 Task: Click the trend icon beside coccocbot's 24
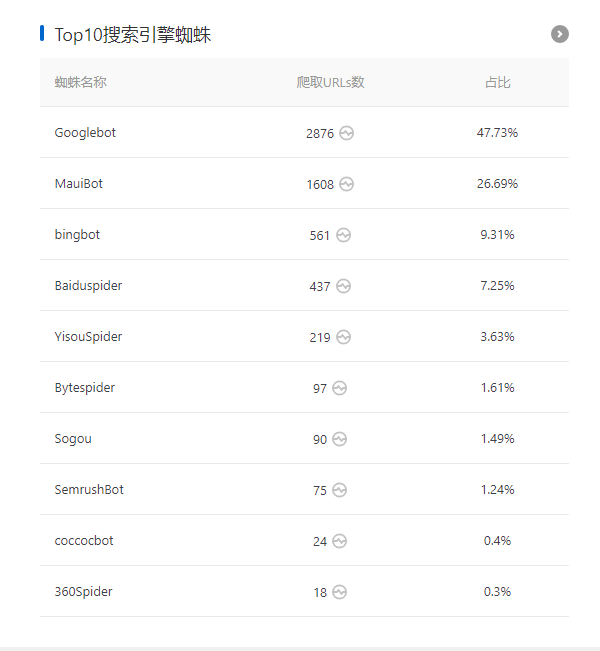(x=339, y=541)
